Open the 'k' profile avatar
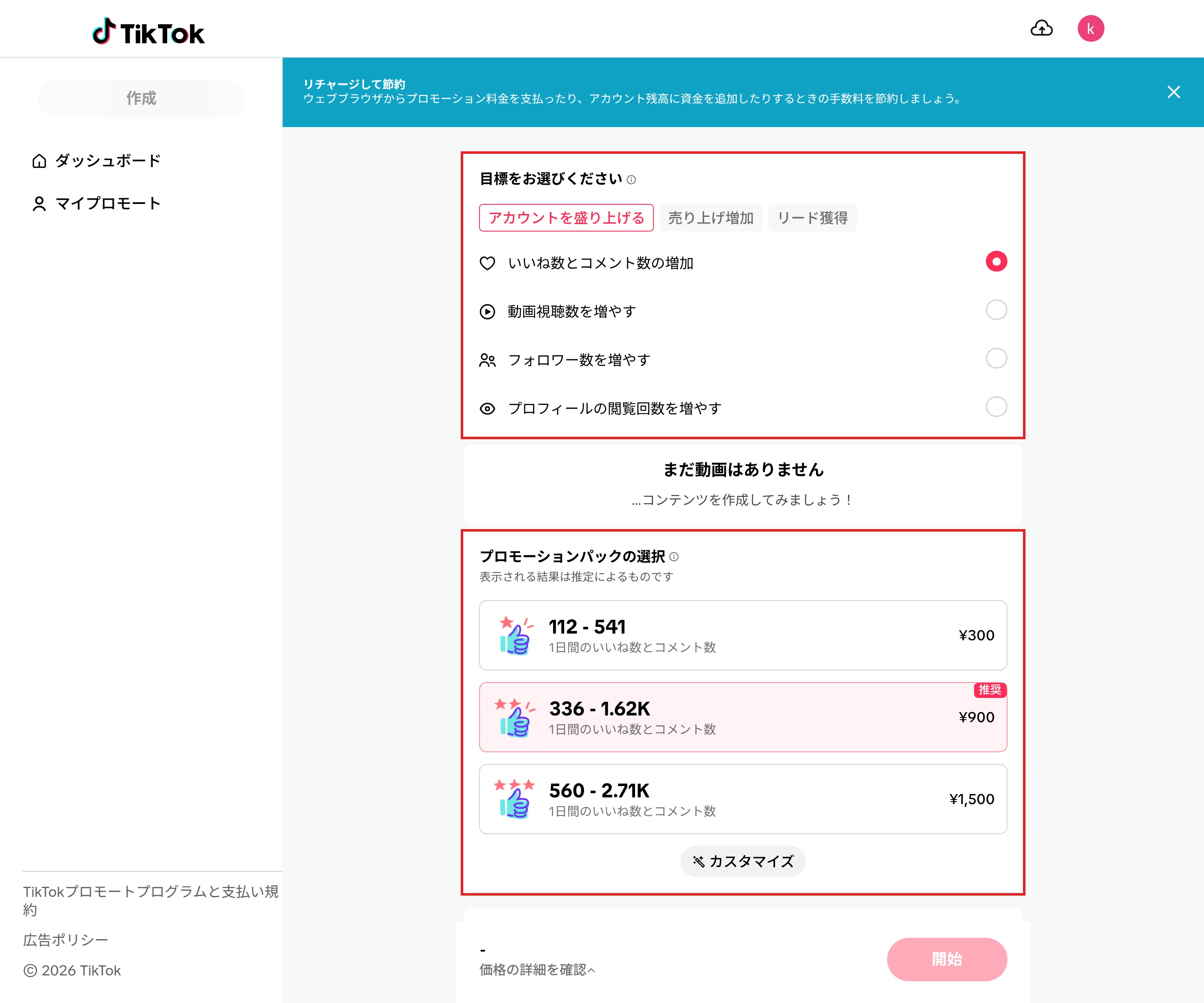This screenshot has height=1003, width=1204. [x=1090, y=29]
